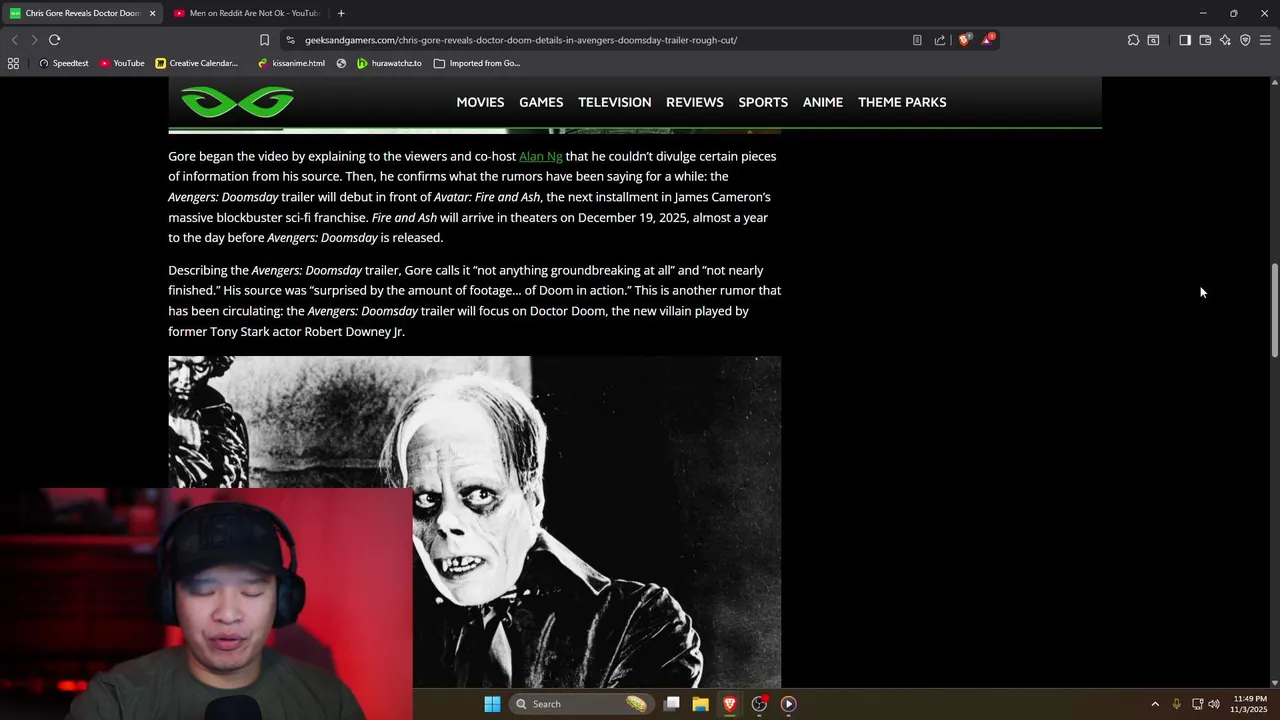Expand the Imported from Go... bookmarks folder
Viewport: 1280px width, 720px height.
pos(477,63)
